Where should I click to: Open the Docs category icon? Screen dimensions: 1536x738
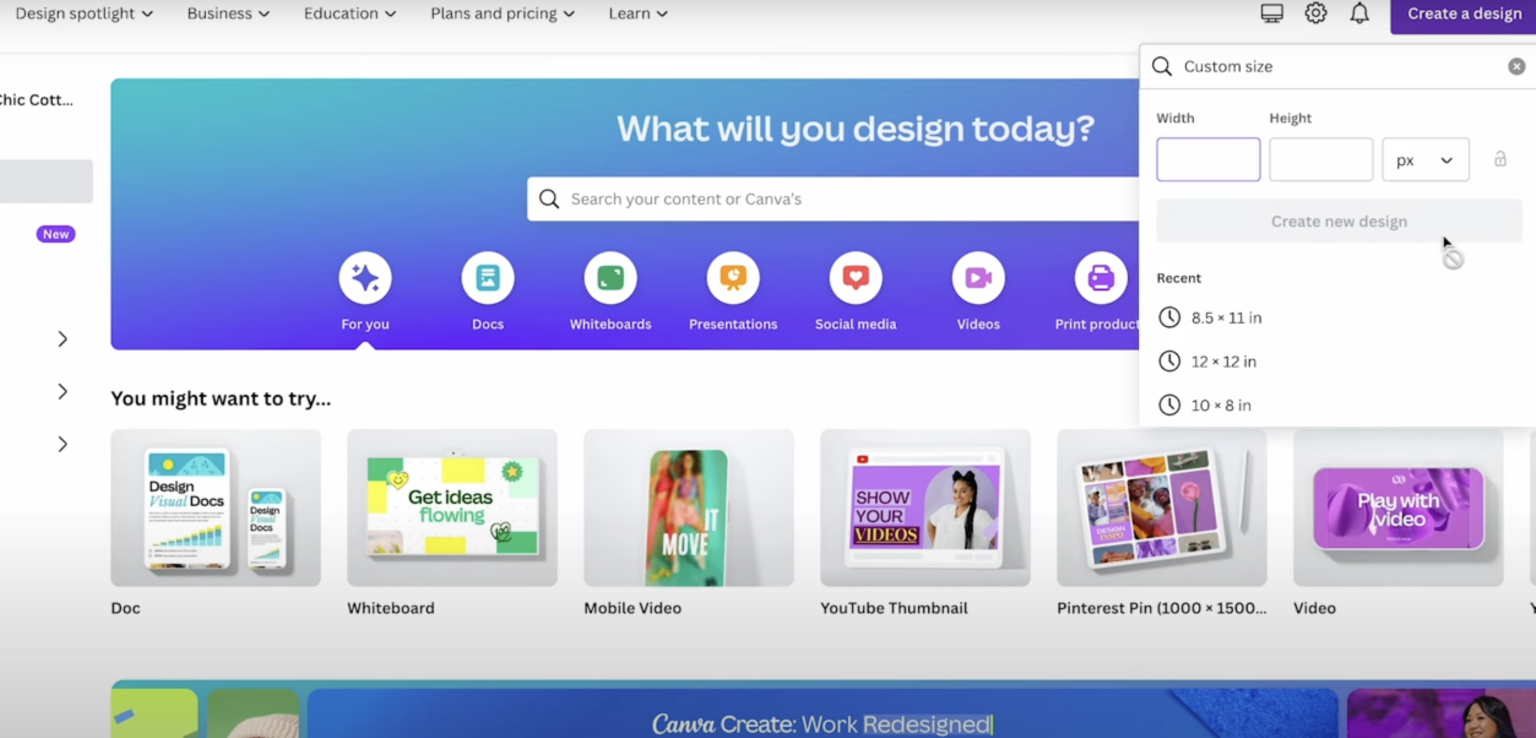pos(488,278)
